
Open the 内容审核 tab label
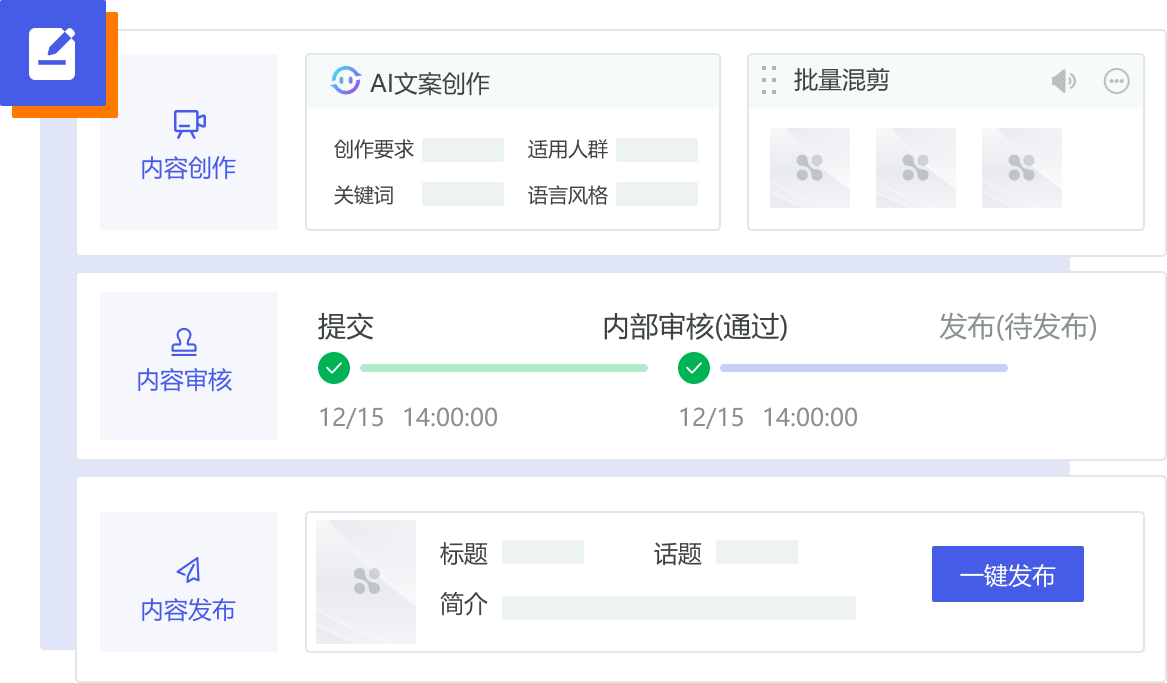185,380
